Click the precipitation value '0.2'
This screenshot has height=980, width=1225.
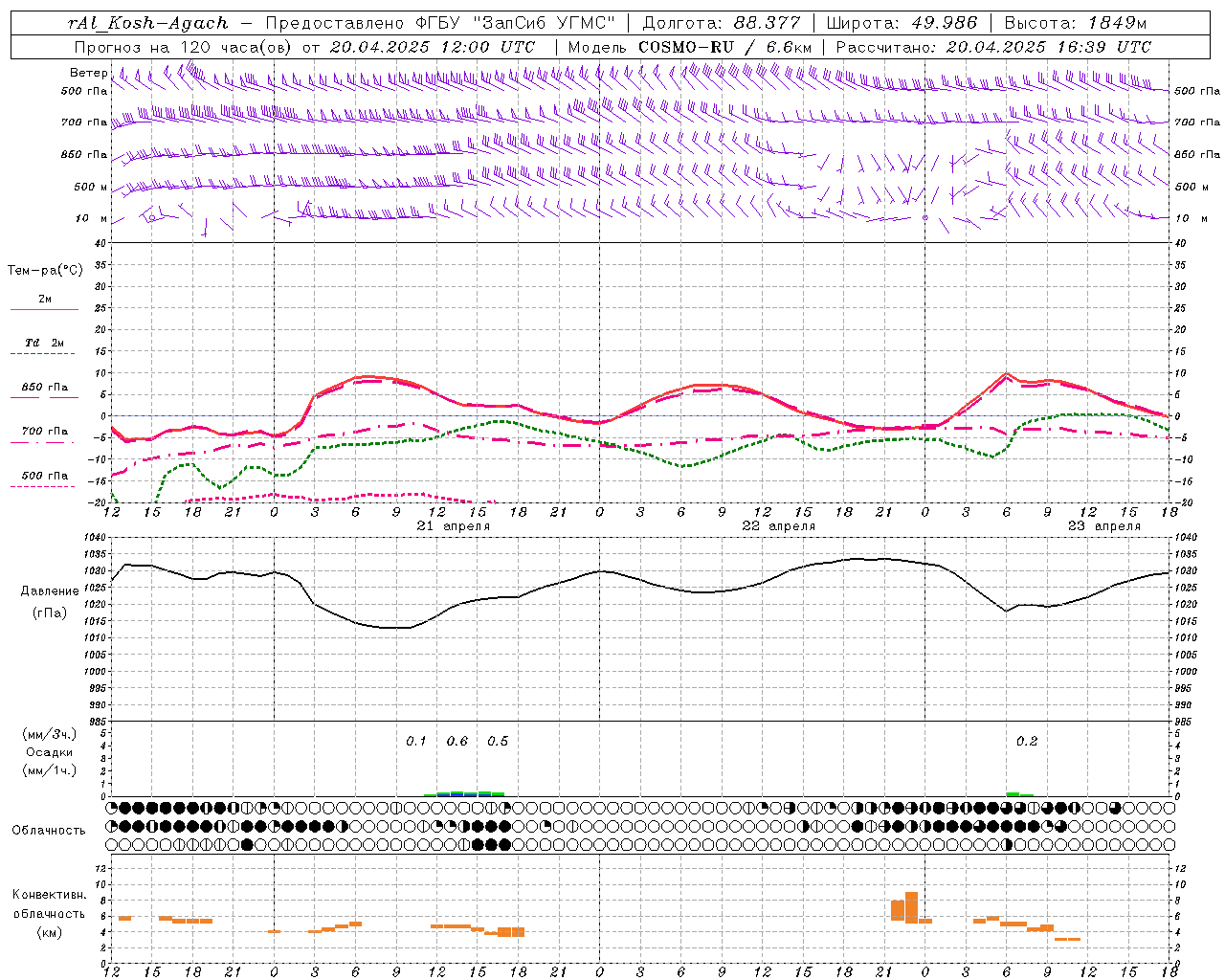[x=1027, y=741]
